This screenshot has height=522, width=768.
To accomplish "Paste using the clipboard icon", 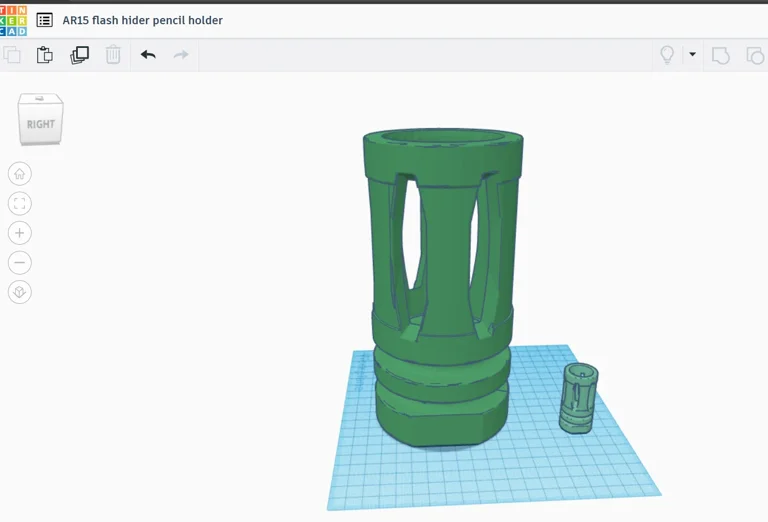I will click(45, 55).
